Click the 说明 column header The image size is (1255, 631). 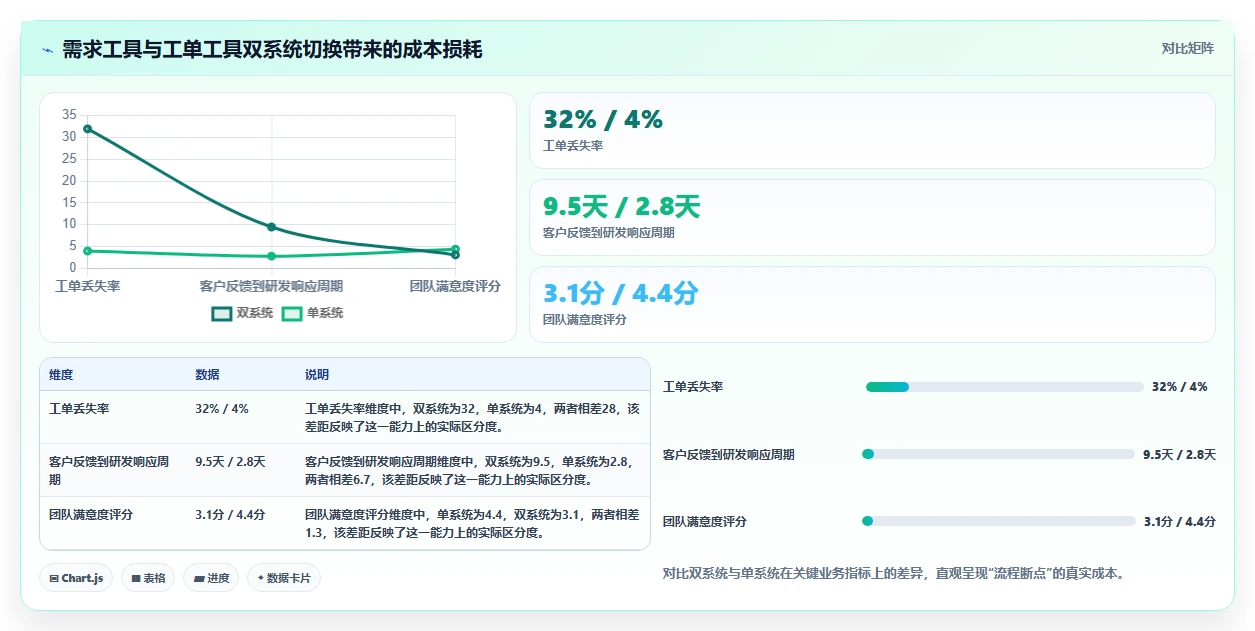317,375
